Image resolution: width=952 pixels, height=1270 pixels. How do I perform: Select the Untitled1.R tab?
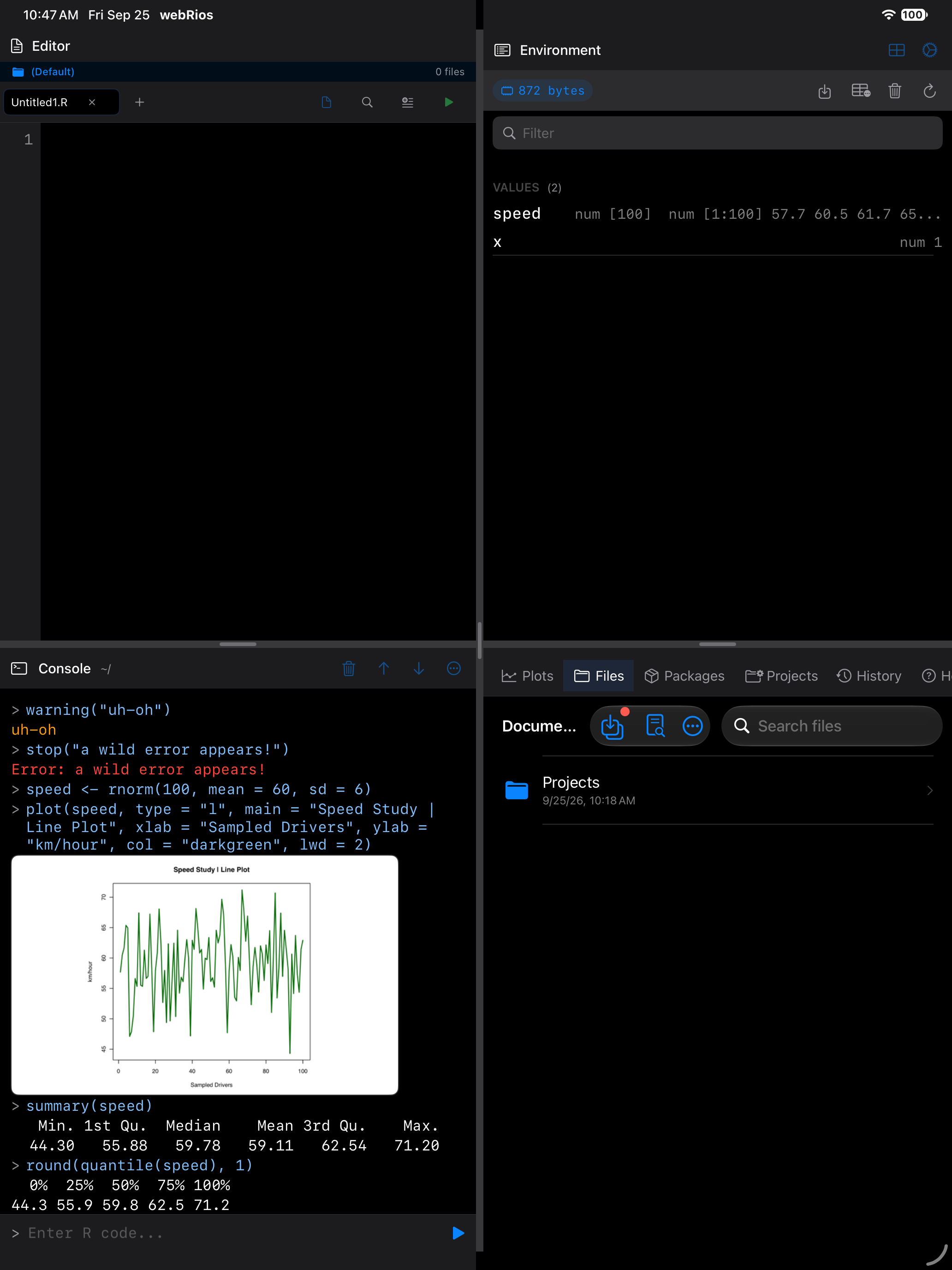click(61, 102)
